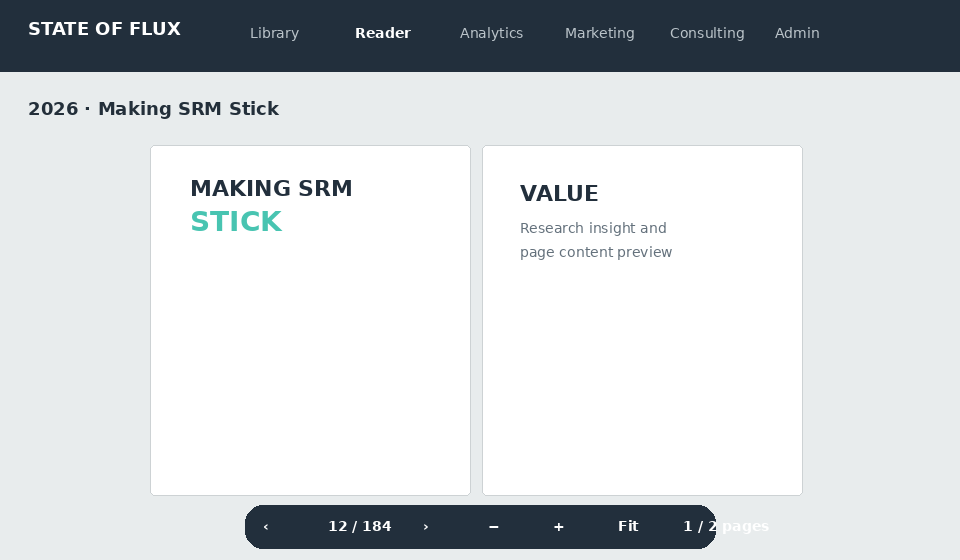
Task: Open the Library section
Action: [274, 33]
